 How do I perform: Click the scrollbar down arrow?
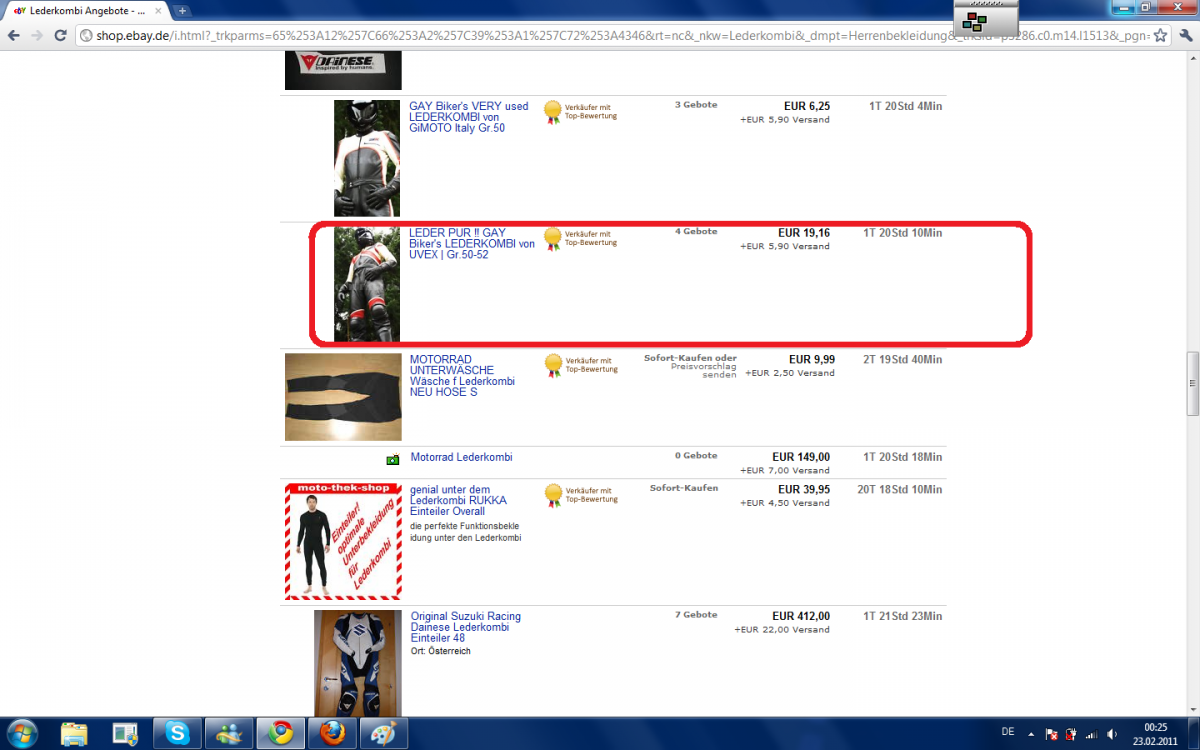[1192, 708]
